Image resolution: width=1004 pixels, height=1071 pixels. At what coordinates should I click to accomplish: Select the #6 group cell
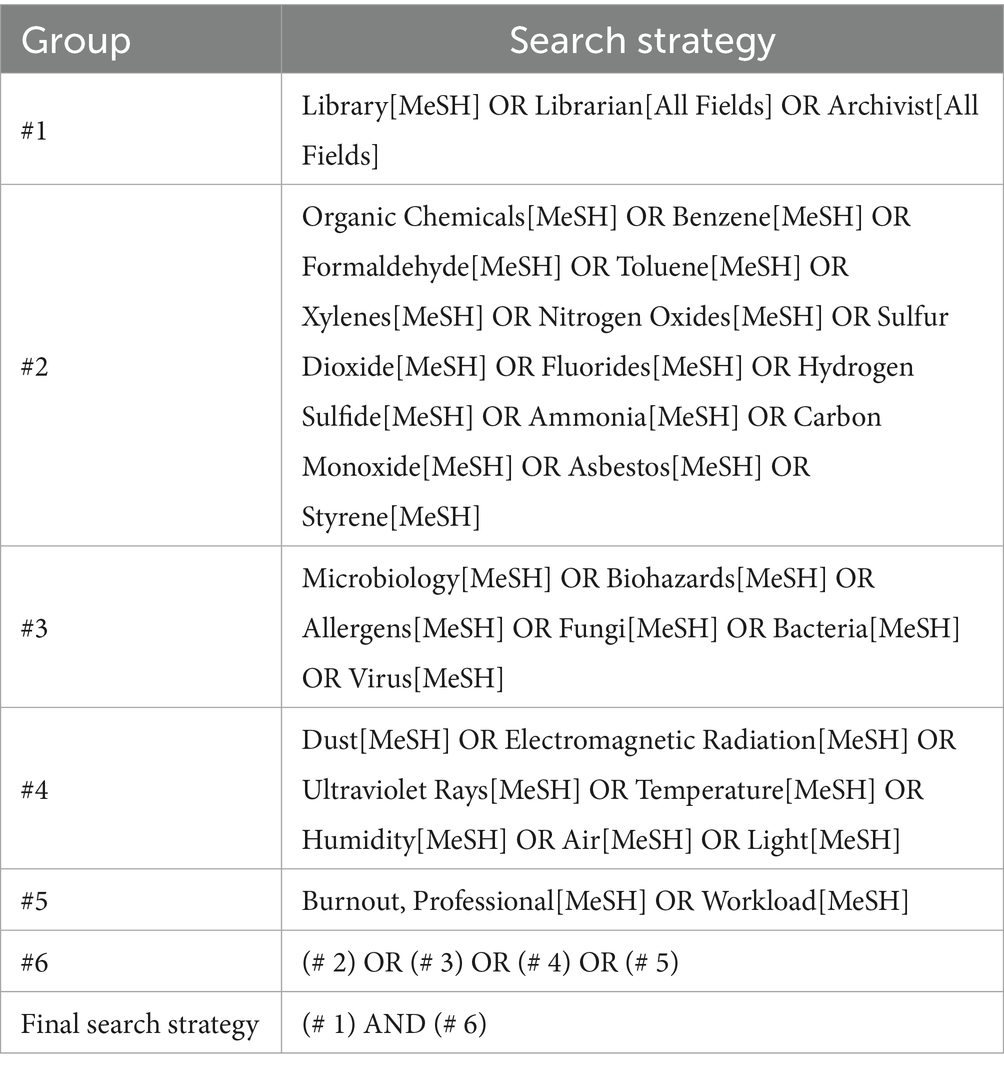(x=35, y=963)
